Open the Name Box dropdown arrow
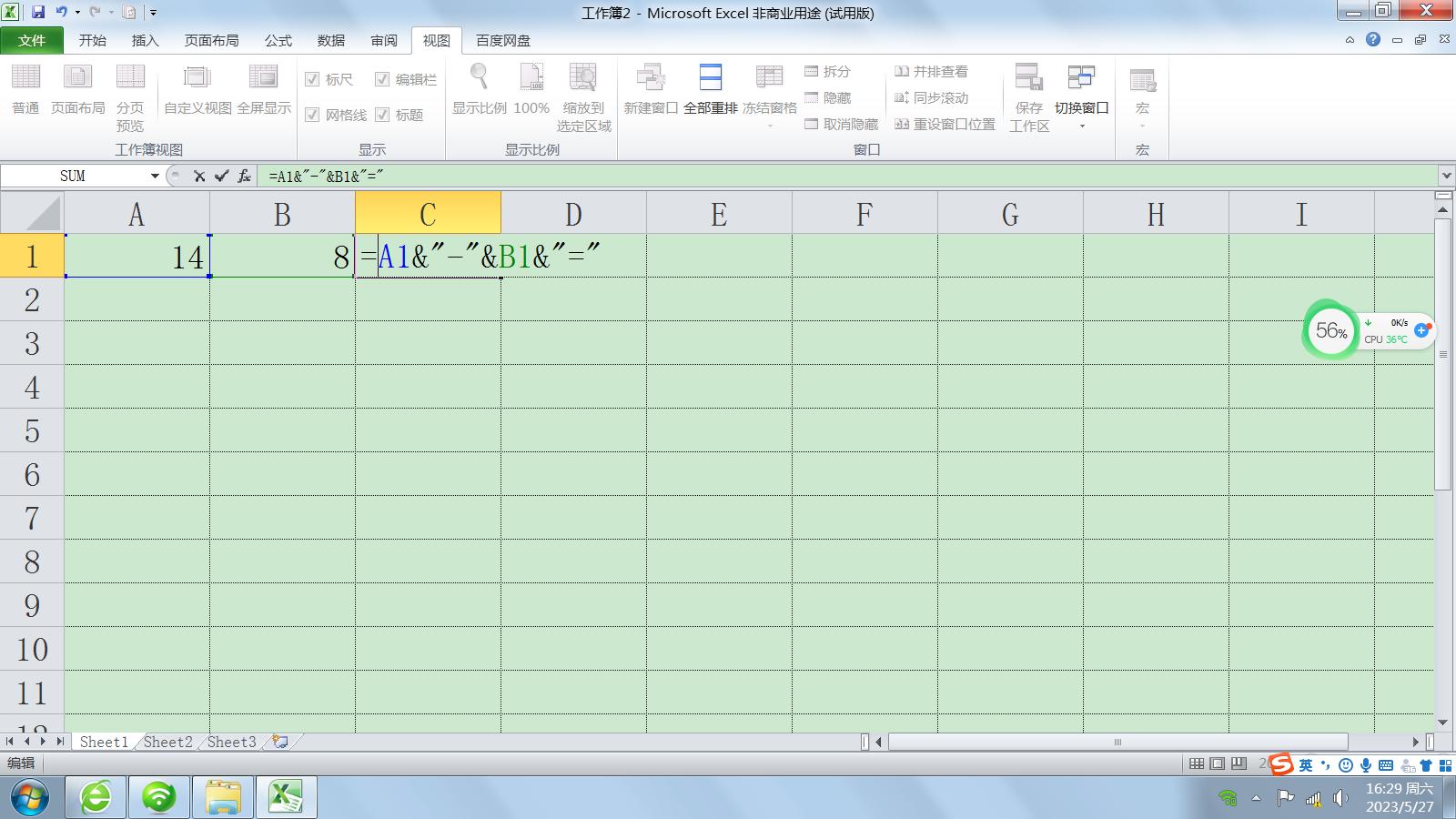Viewport: 1456px width, 819px height. click(155, 176)
